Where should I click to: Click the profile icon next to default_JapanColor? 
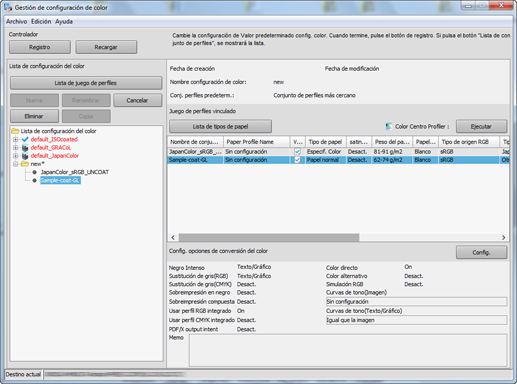pos(25,156)
